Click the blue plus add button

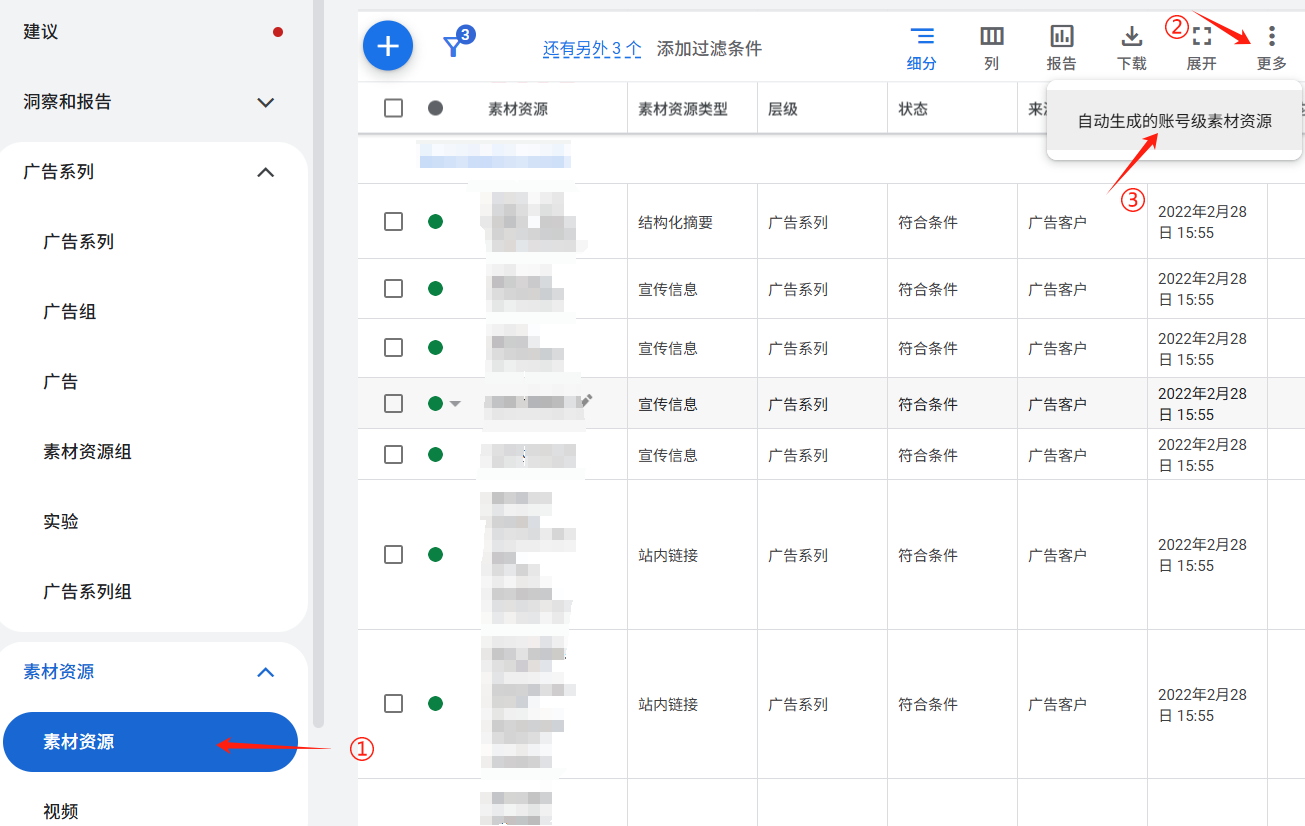tap(388, 46)
